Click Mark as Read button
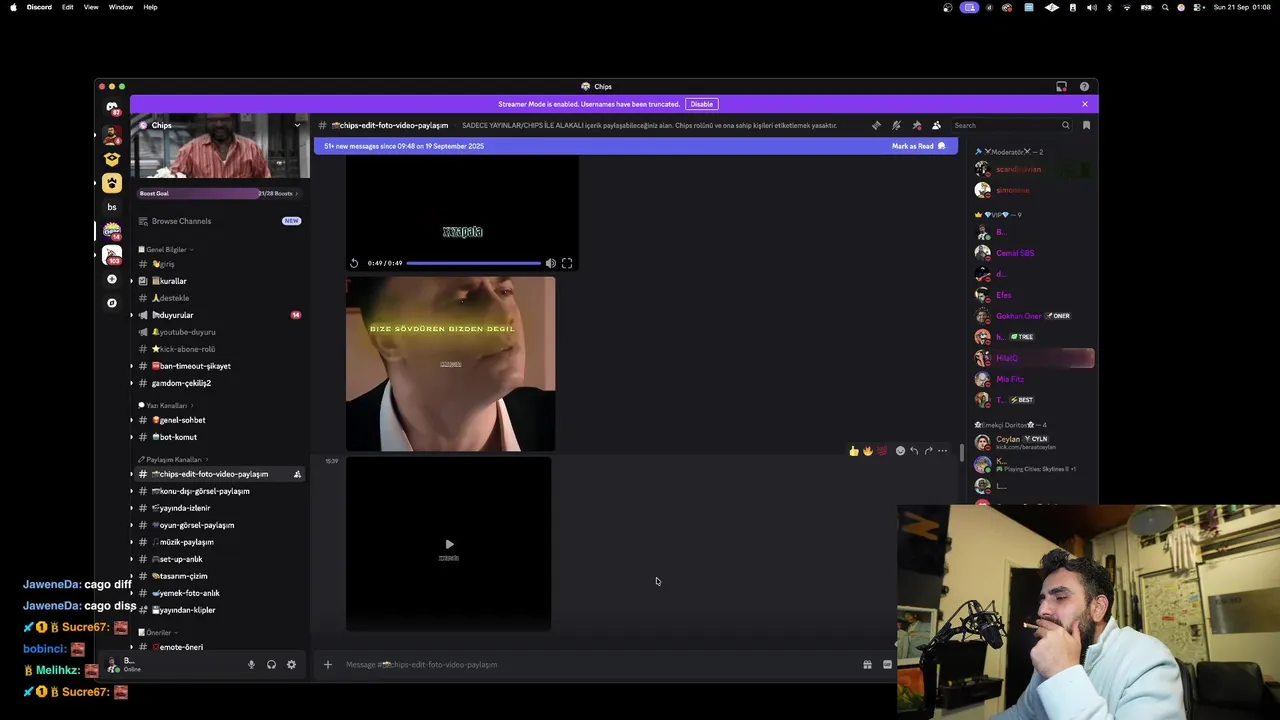This screenshot has width=1280, height=720. tap(919, 146)
